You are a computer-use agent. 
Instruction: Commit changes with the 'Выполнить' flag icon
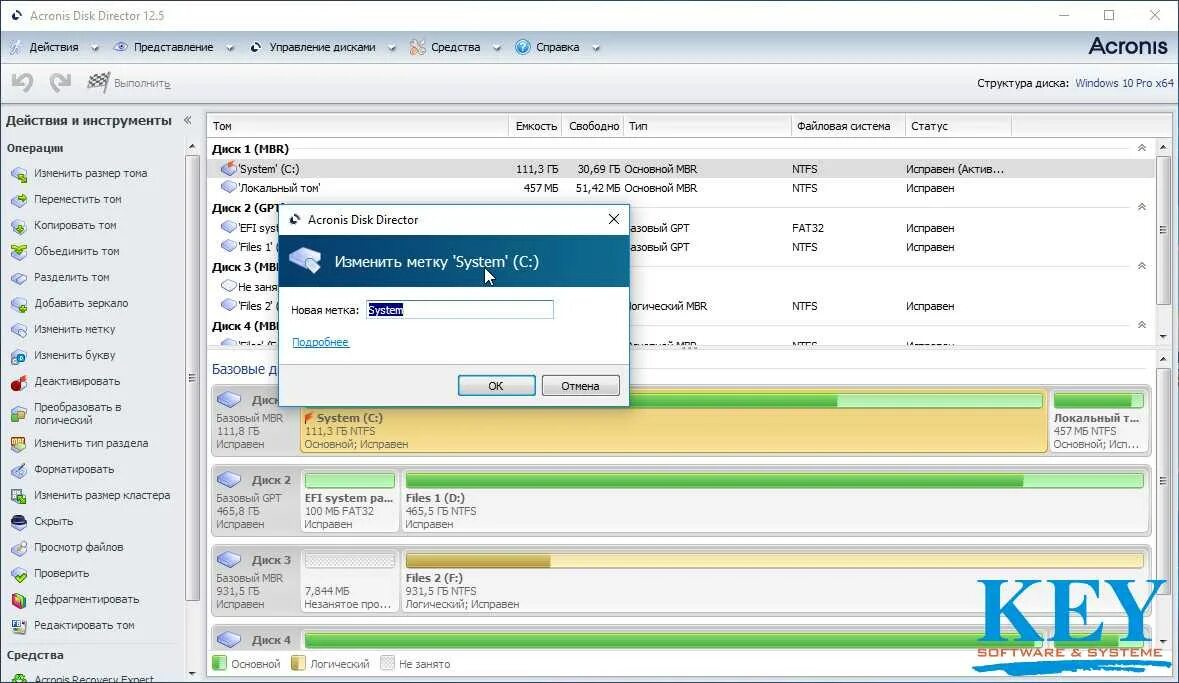coord(97,82)
